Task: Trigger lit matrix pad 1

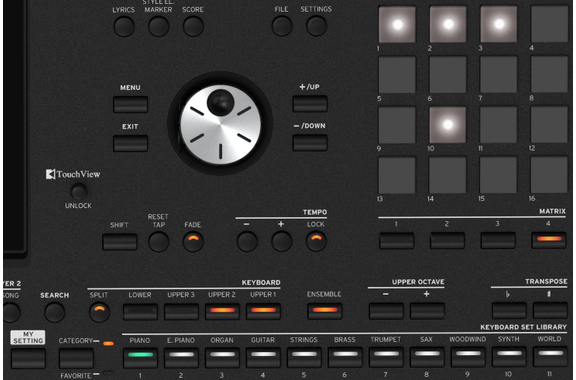Action: (x=397, y=24)
